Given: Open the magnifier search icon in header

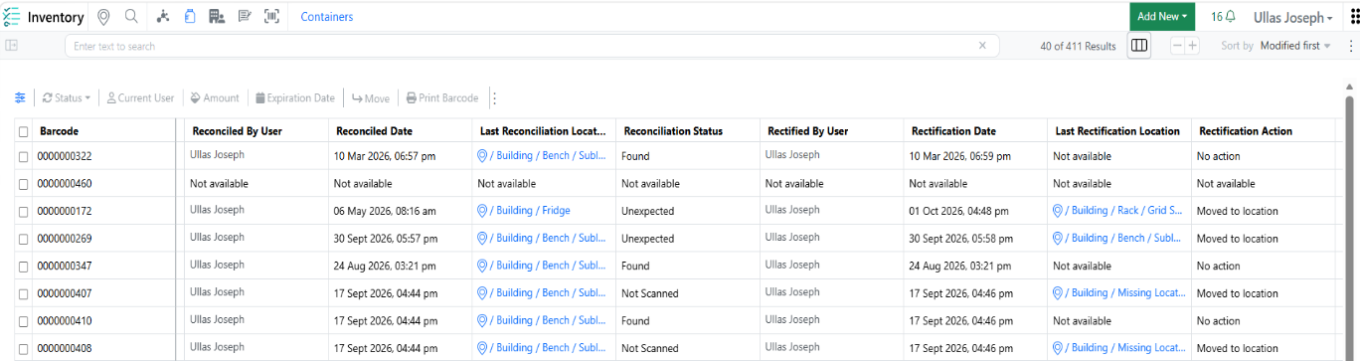Looking at the screenshot, I should click(x=131, y=17).
